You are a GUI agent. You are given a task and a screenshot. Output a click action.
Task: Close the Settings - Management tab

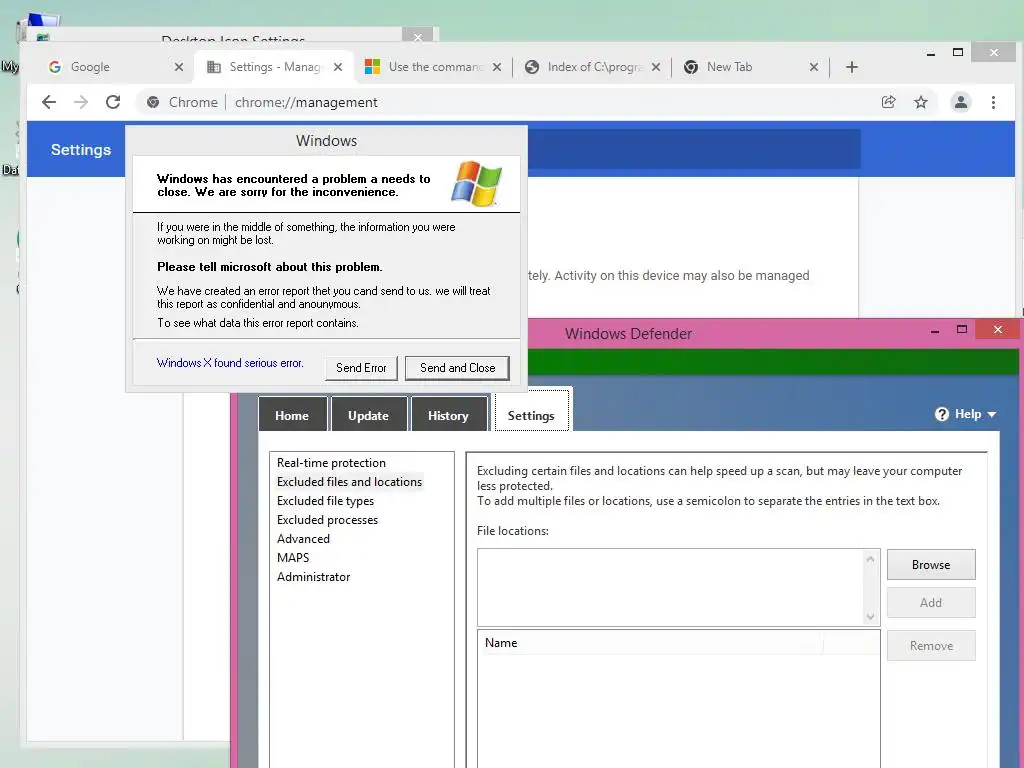click(x=338, y=67)
